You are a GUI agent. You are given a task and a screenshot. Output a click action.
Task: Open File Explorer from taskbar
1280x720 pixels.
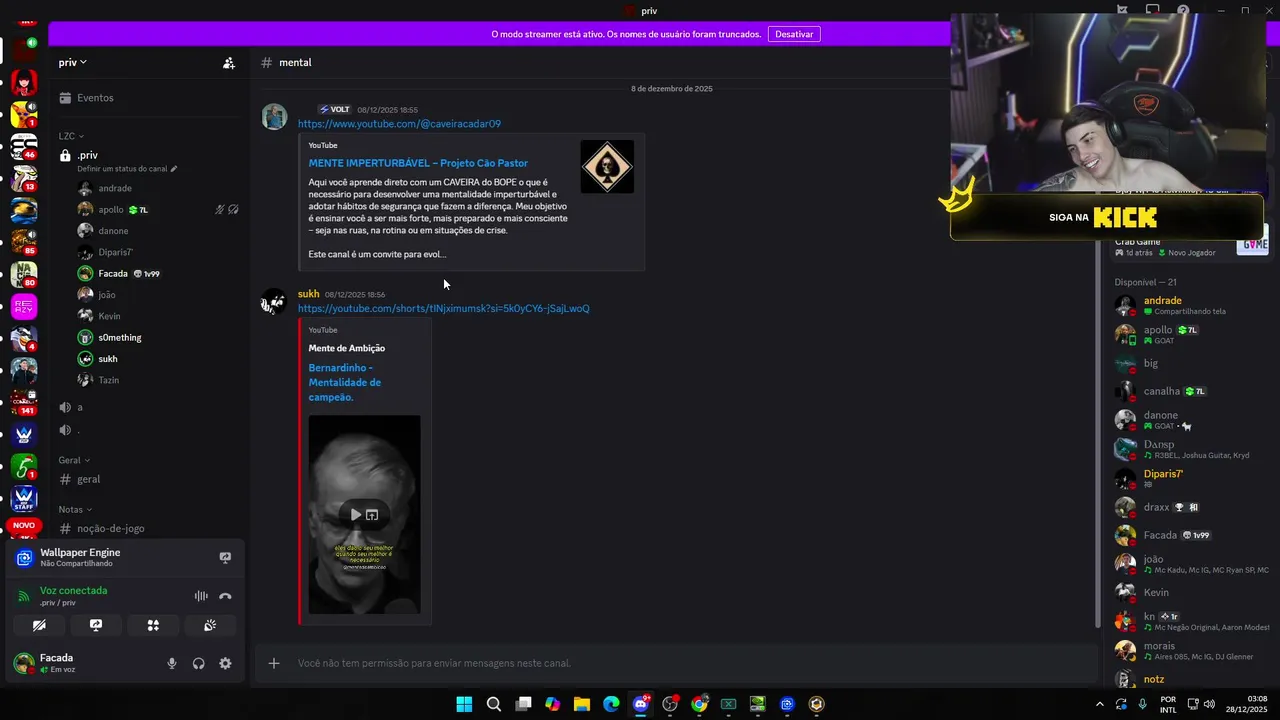point(581,704)
